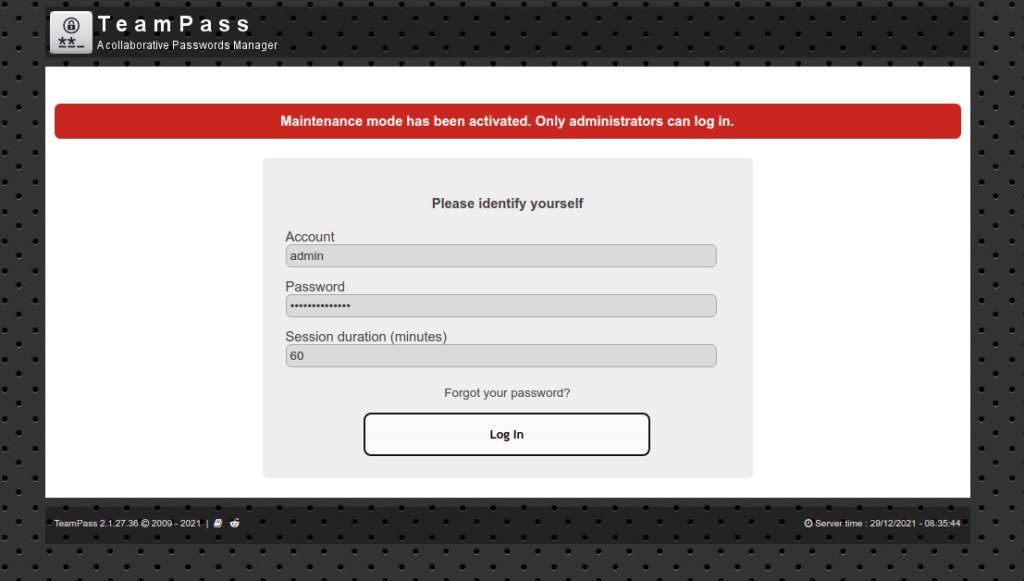1024x581 pixels.
Task: Click the Server time text in footer
Action: pyautogui.click(x=888, y=524)
